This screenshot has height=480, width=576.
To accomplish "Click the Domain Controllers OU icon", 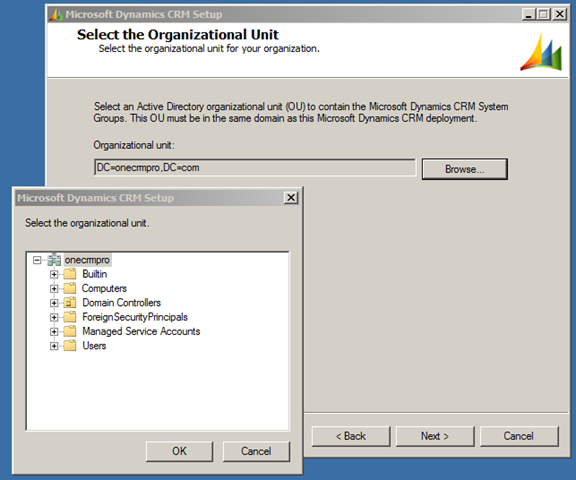I will [69, 303].
